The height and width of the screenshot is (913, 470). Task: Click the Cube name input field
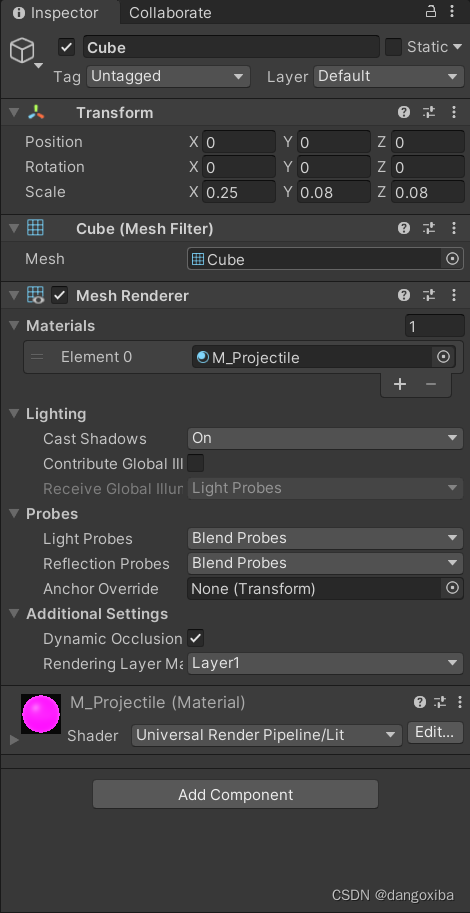tap(231, 47)
